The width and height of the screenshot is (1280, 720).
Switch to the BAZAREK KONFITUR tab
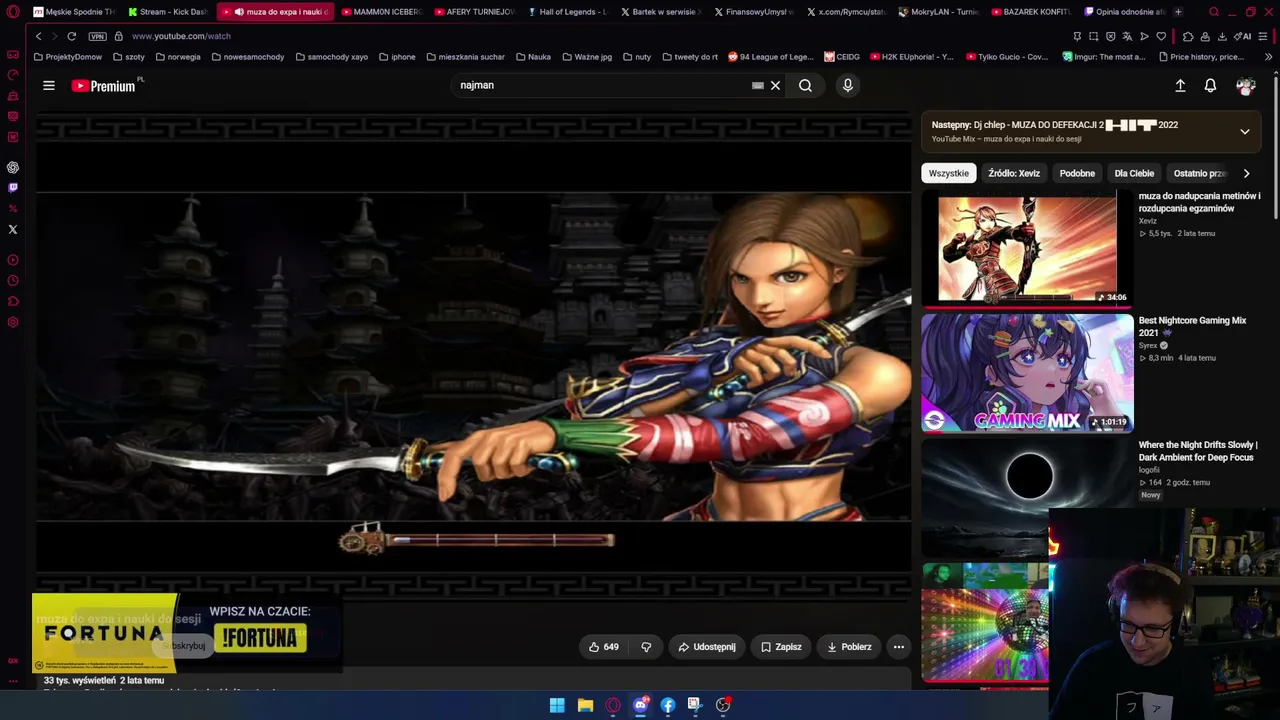click(x=1031, y=12)
